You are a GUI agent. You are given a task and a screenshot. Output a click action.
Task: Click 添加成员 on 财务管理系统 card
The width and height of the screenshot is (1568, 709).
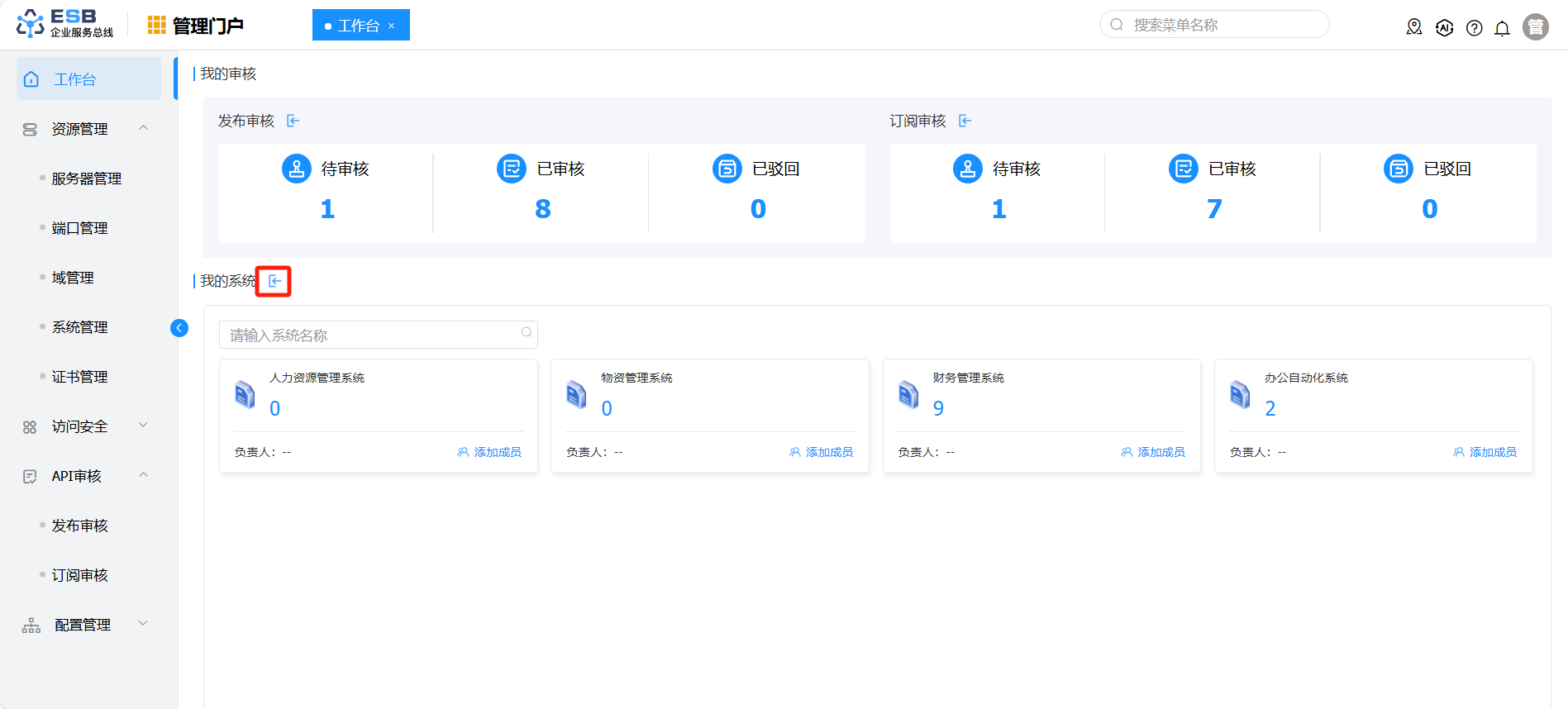(1153, 452)
